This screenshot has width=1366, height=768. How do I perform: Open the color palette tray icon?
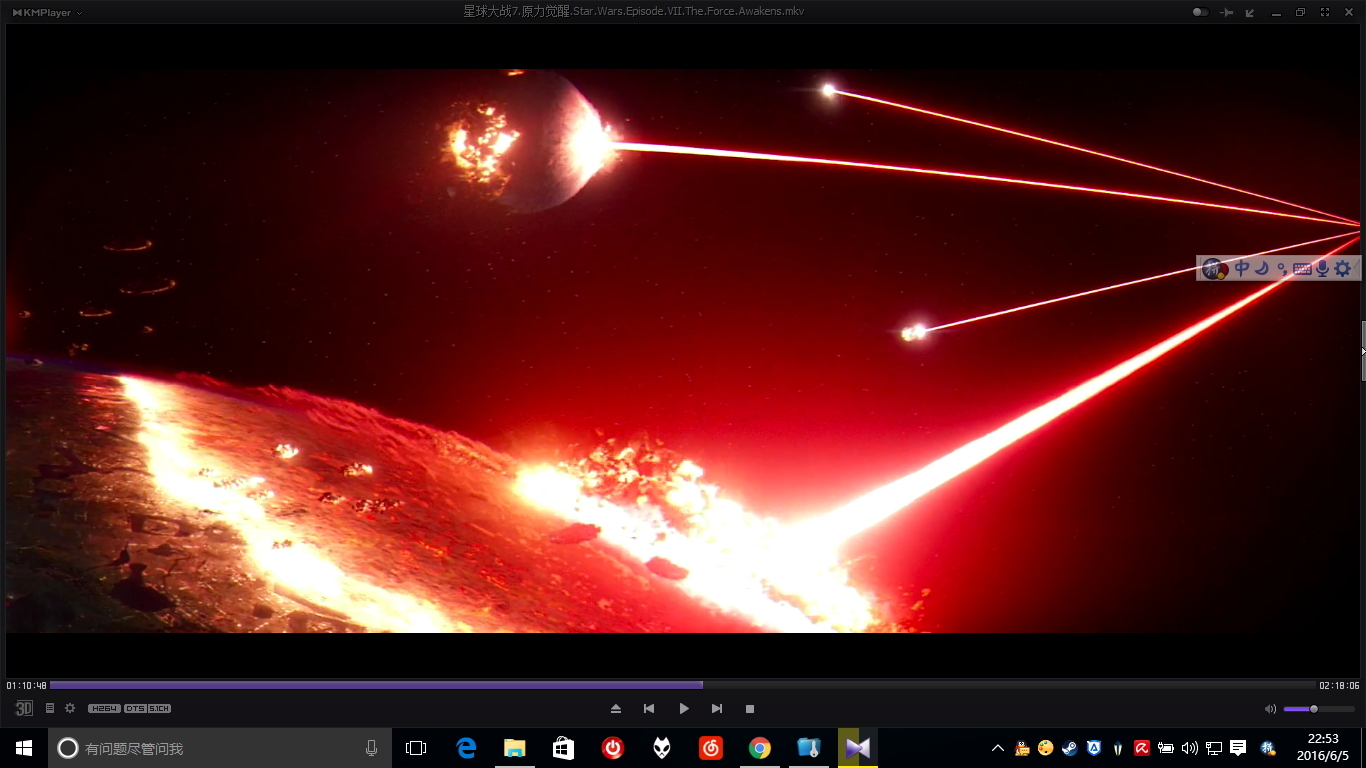1046,748
